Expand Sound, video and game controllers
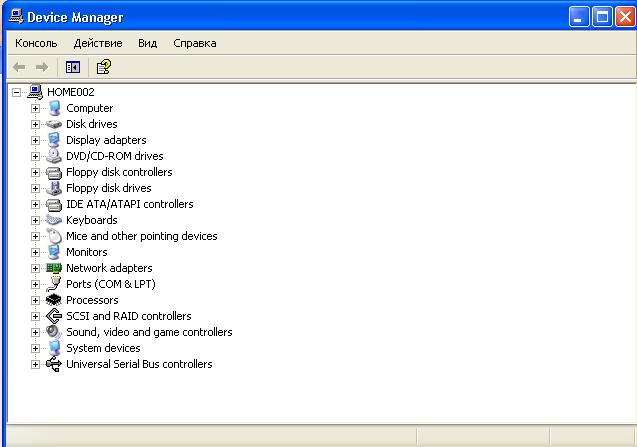Viewport: 637px width, 447px height. tap(35, 332)
